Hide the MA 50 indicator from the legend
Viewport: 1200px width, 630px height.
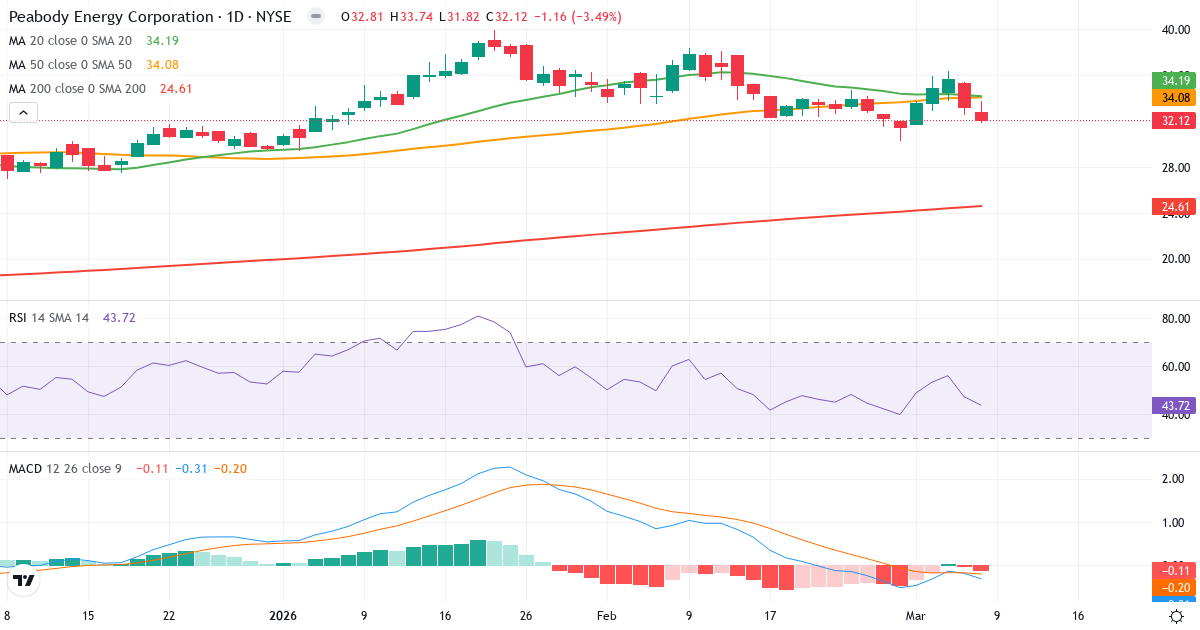(x=70, y=64)
